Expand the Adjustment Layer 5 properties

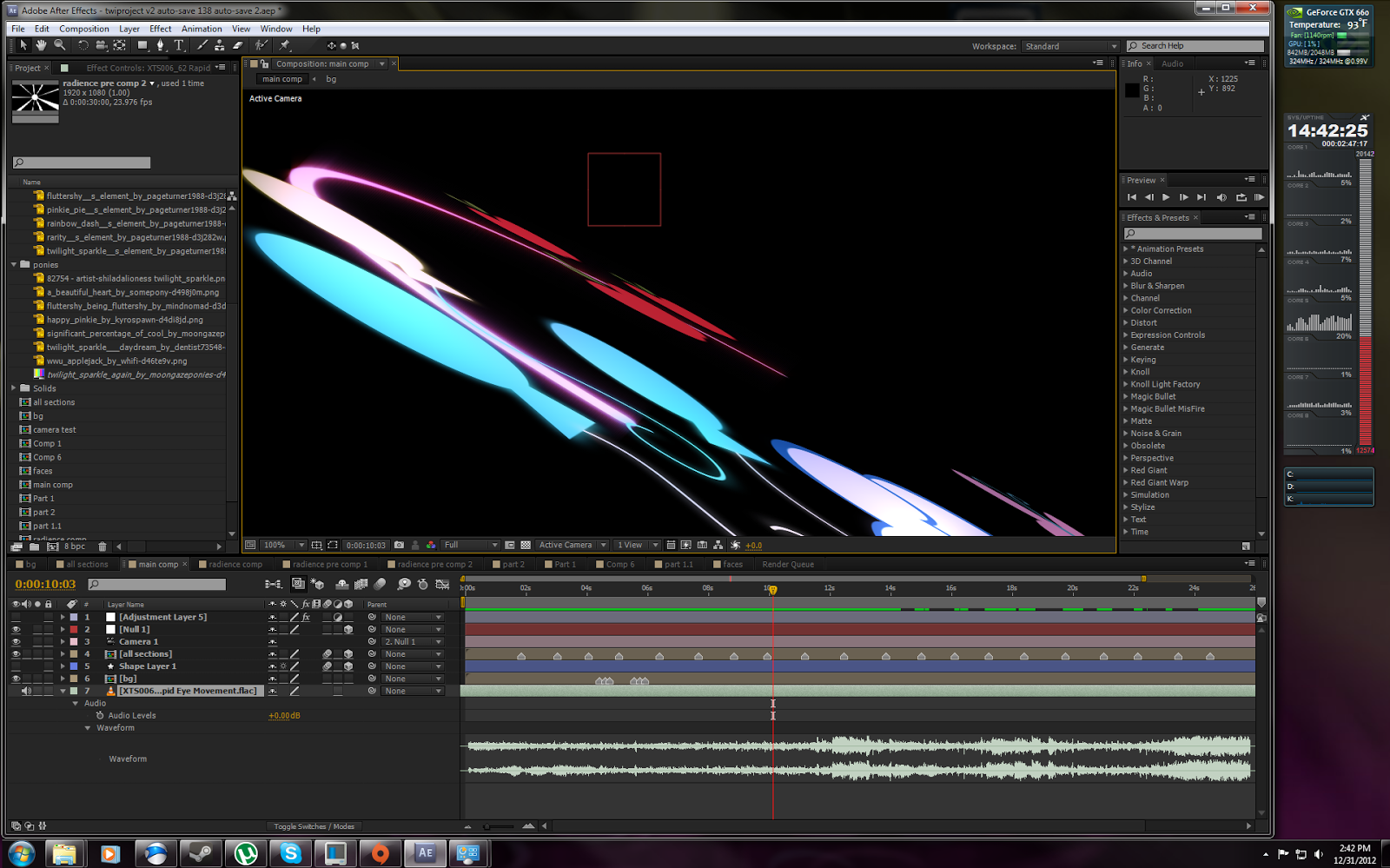[63, 617]
